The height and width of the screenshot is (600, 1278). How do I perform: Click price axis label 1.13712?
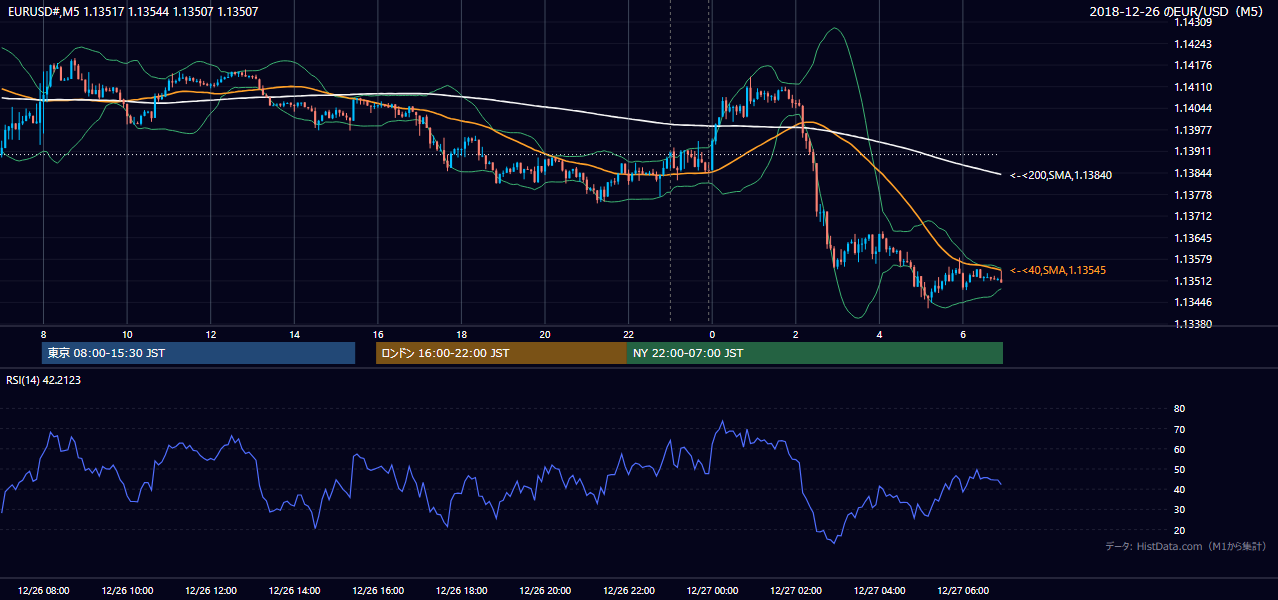pos(1192,216)
